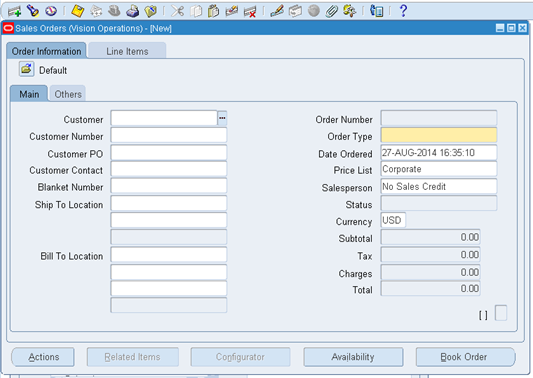Click the Tax value 0.00

pos(430,255)
